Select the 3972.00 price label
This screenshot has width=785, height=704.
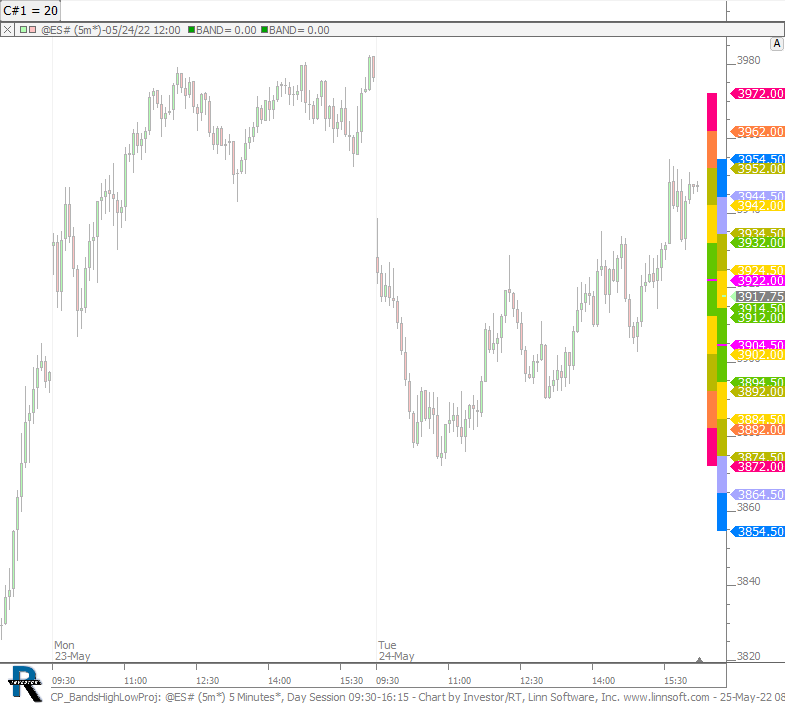tap(758, 94)
